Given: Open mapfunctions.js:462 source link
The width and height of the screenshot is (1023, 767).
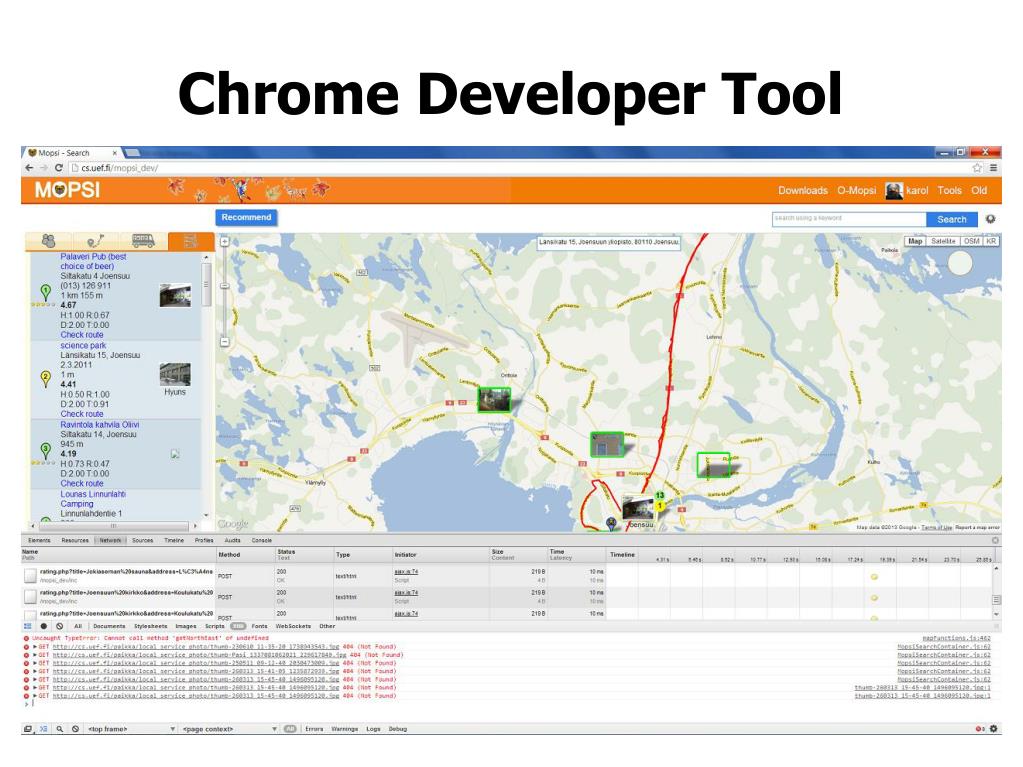Looking at the screenshot, I should coord(956,638).
